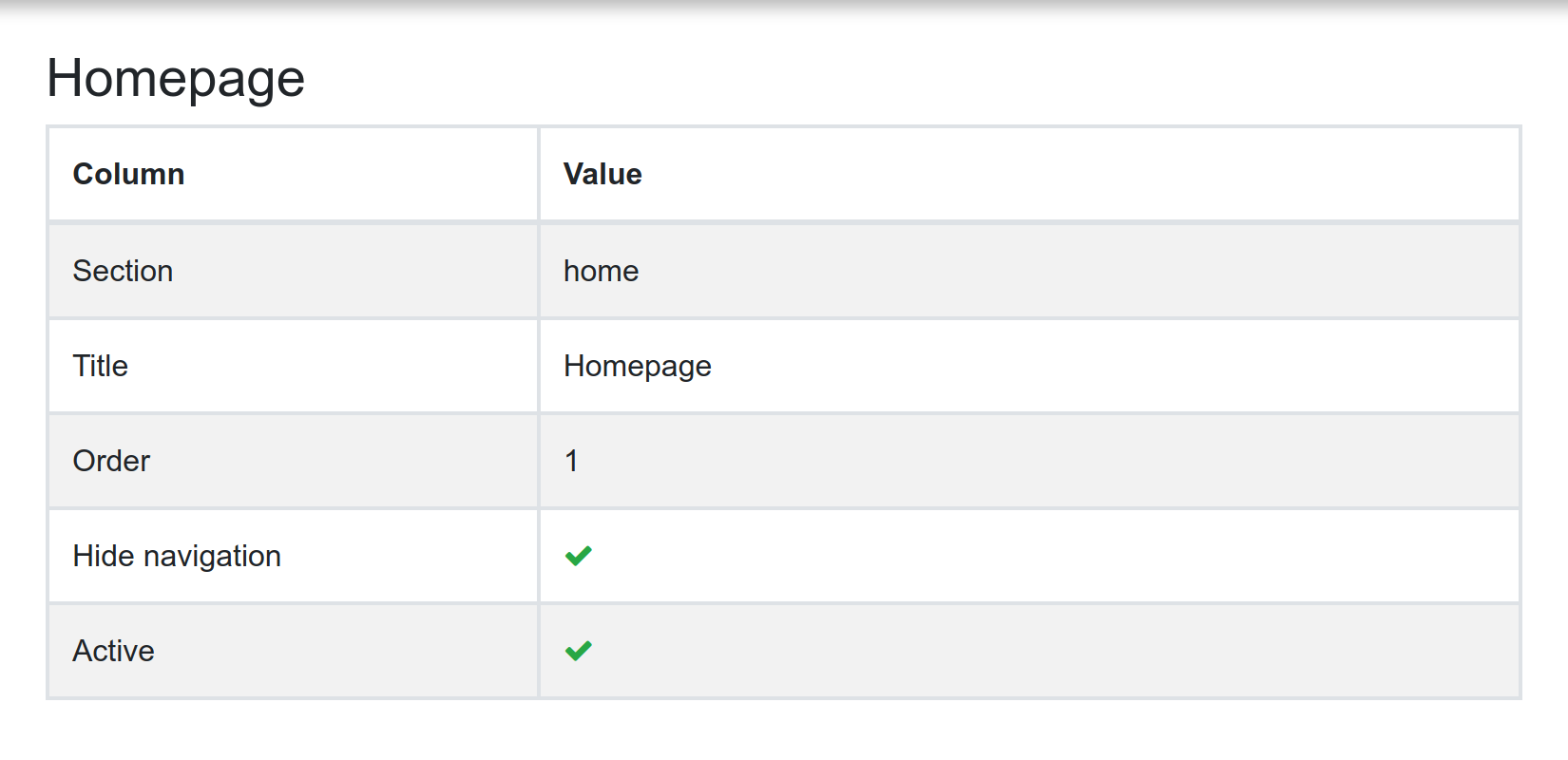Click the Homepage heading
Viewport: 1568px width, 760px height.
pyautogui.click(x=176, y=78)
